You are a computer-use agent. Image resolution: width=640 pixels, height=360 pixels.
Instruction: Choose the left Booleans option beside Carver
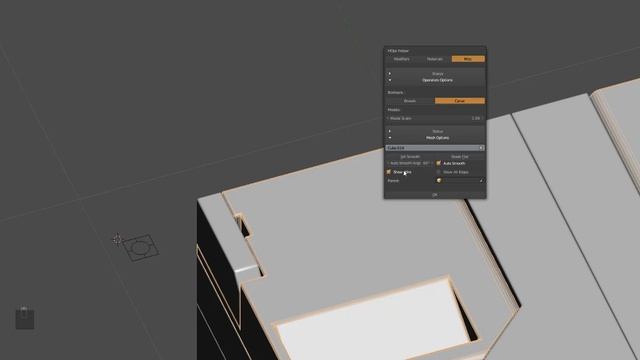pyautogui.click(x=410, y=101)
